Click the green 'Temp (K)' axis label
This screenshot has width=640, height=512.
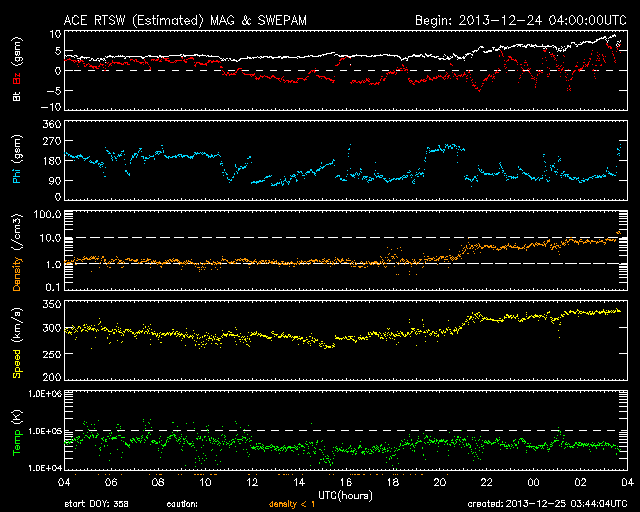(17, 433)
